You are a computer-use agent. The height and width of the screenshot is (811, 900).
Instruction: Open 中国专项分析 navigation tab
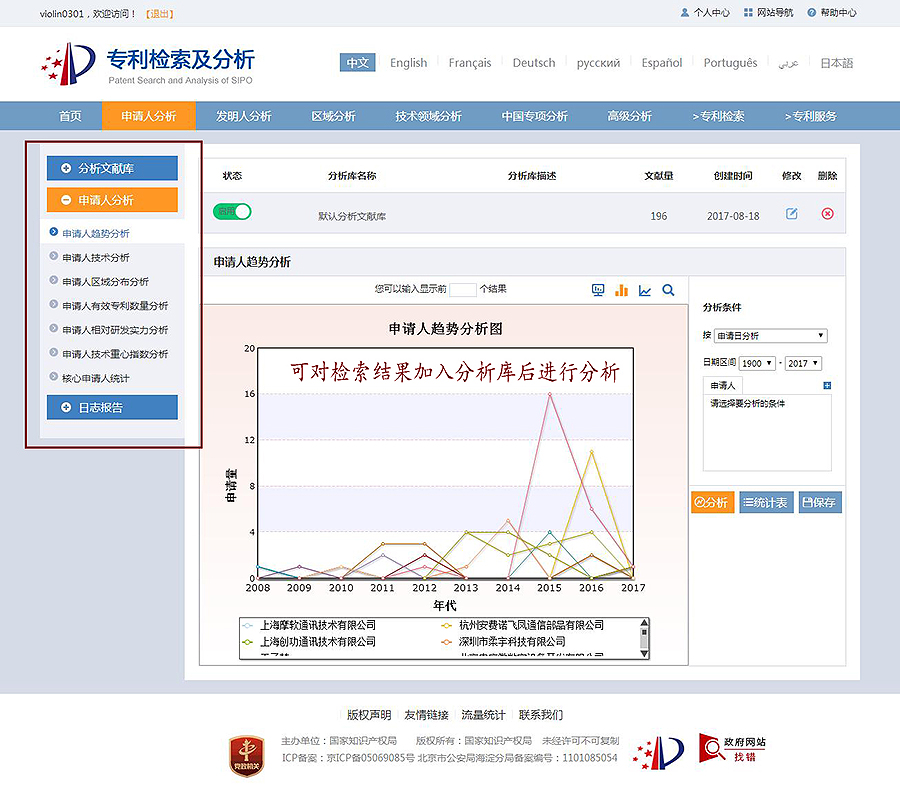click(x=534, y=117)
